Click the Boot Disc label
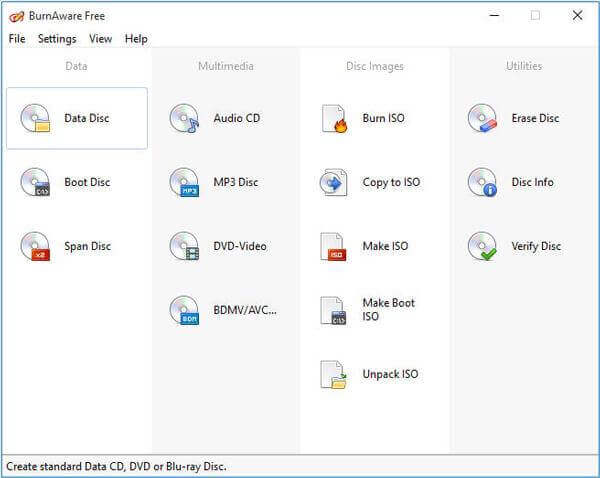The height and width of the screenshot is (478, 600). [87, 182]
